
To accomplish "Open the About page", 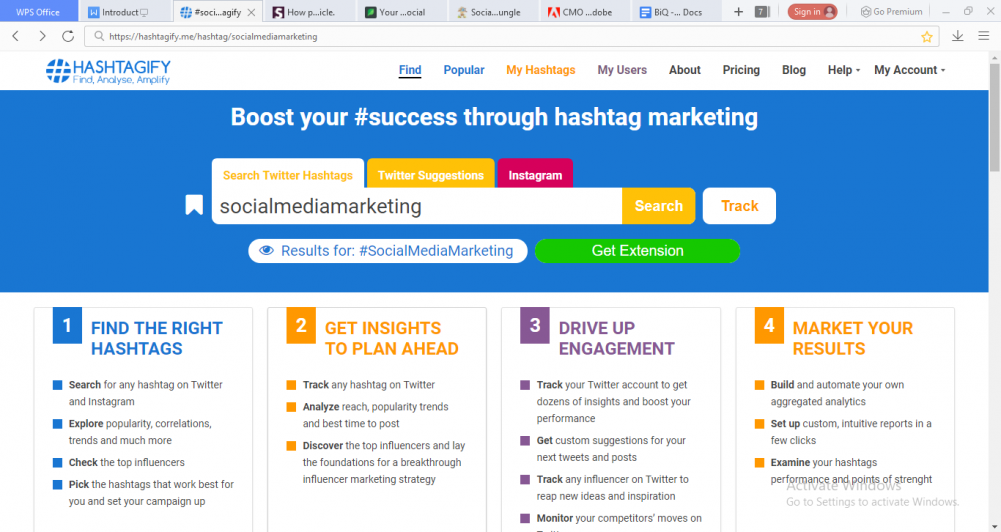I will tap(684, 70).
